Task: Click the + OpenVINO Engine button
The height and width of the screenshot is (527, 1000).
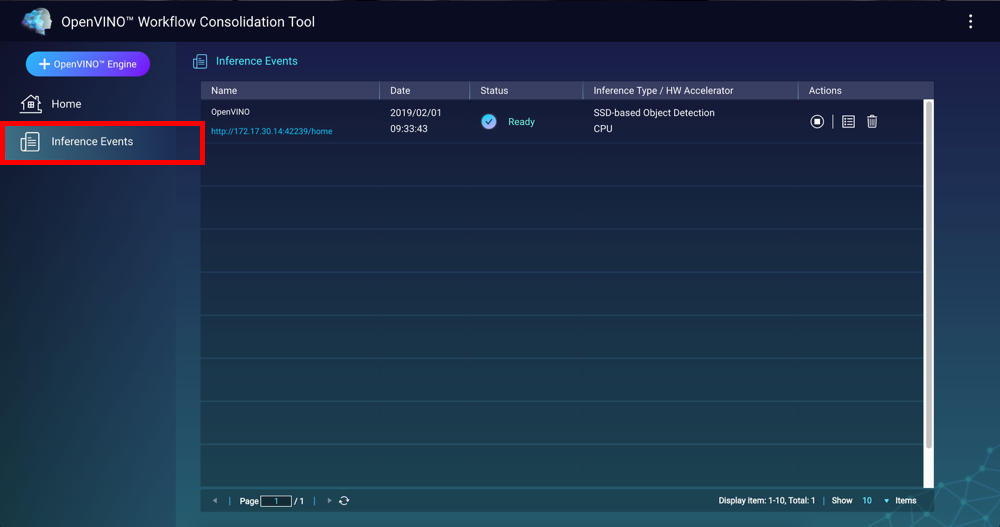Action: (88, 64)
